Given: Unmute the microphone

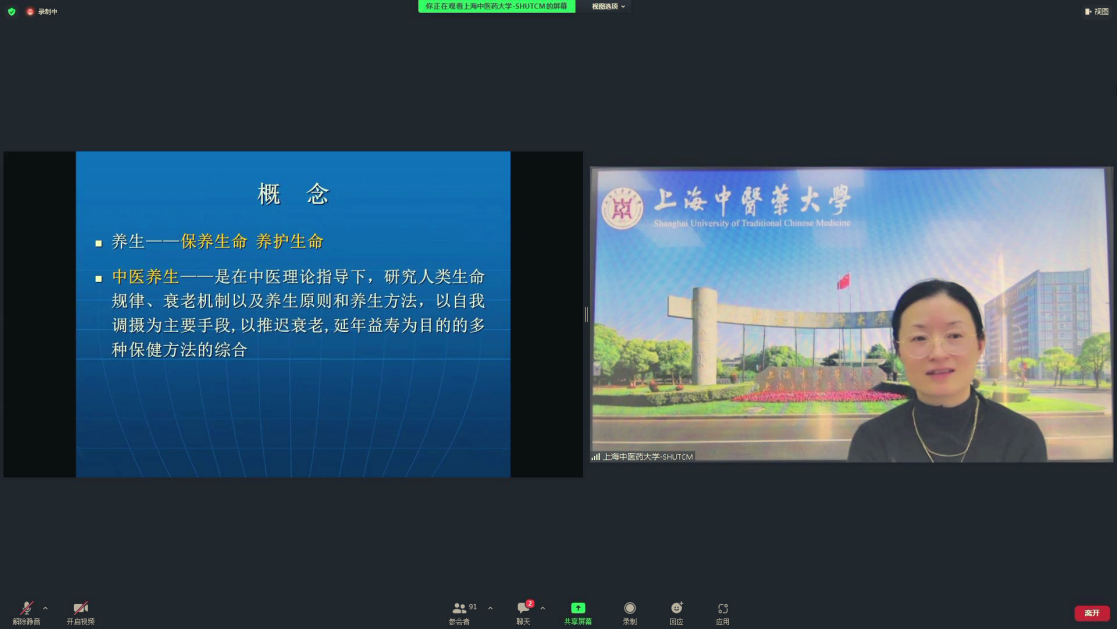Looking at the screenshot, I should click(x=26, y=609).
